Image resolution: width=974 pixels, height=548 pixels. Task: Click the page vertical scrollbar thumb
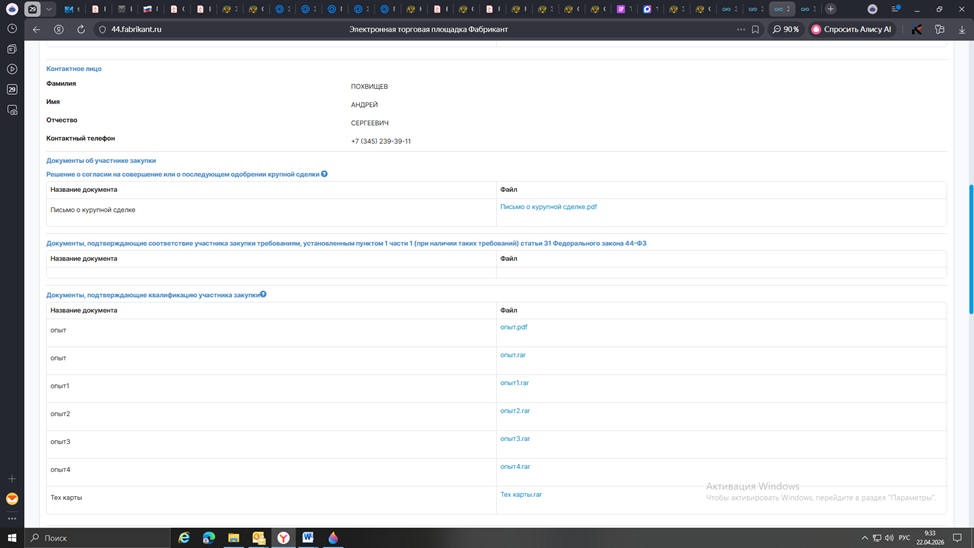click(x=971, y=249)
